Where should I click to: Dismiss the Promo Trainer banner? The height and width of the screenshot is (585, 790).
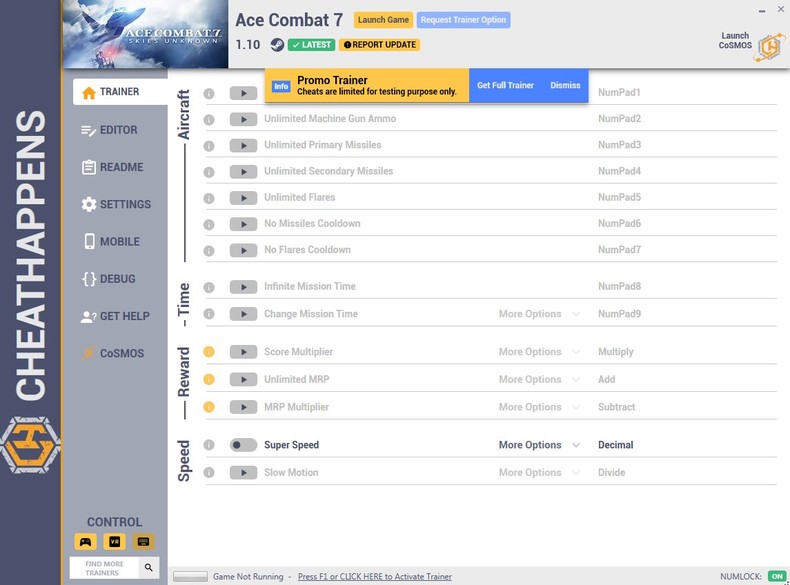(565, 86)
